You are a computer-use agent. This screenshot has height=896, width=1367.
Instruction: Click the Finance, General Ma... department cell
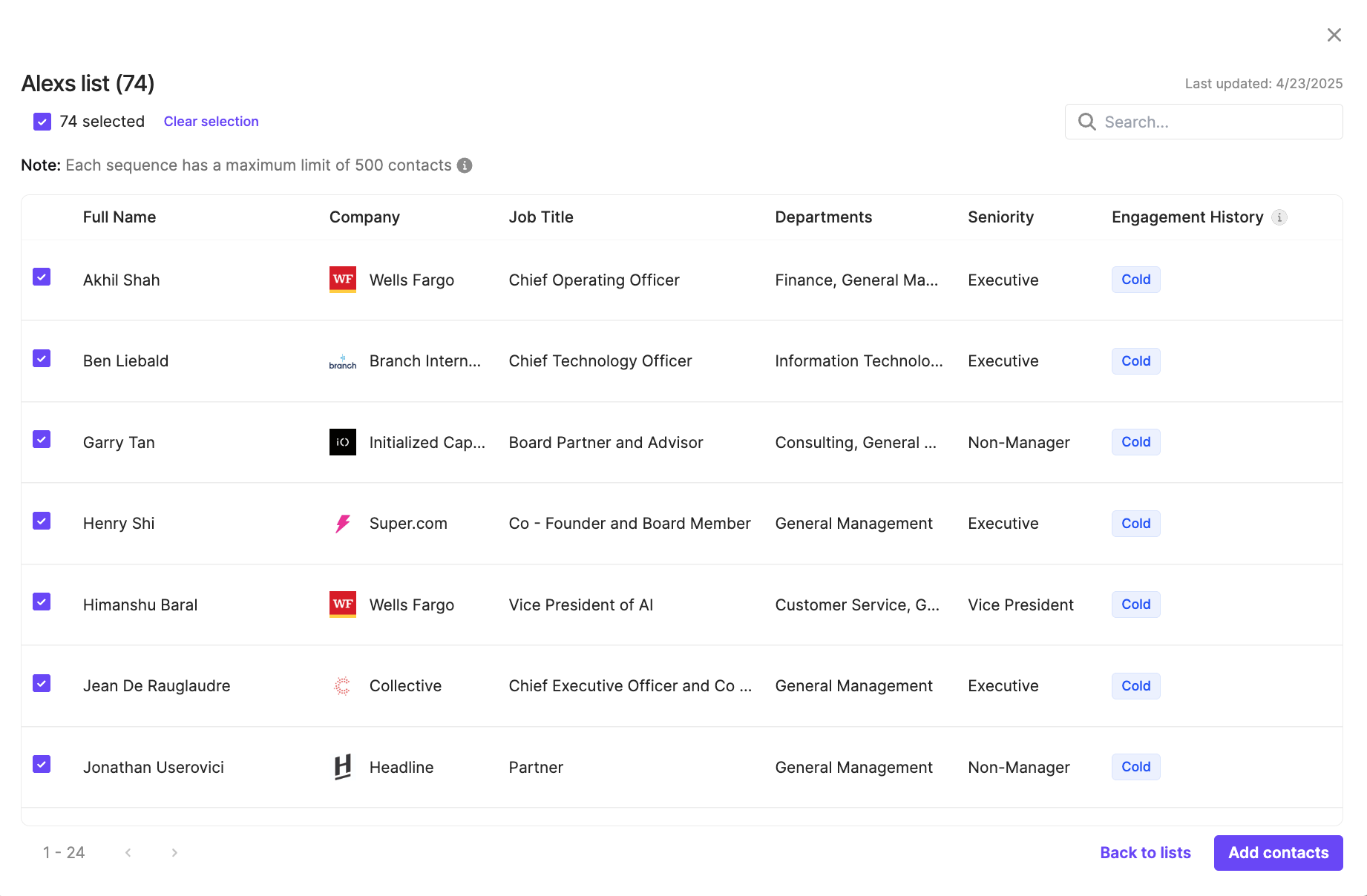[x=856, y=280]
